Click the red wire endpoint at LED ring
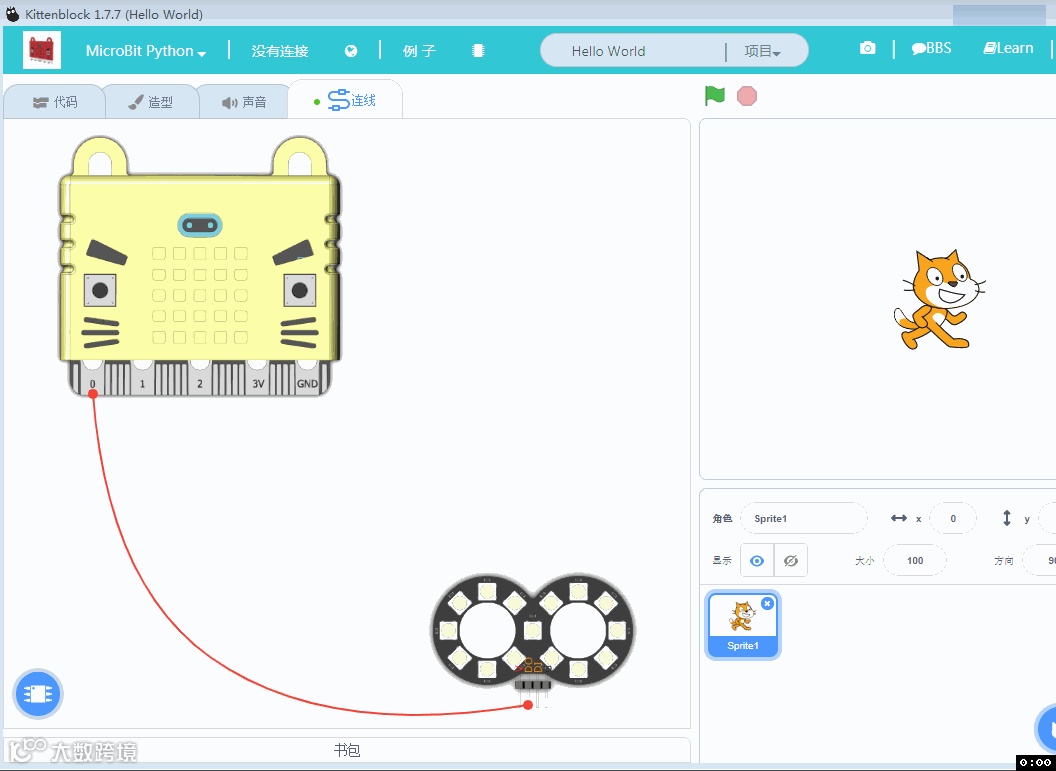The width and height of the screenshot is (1056, 771). tap(528, 704)
